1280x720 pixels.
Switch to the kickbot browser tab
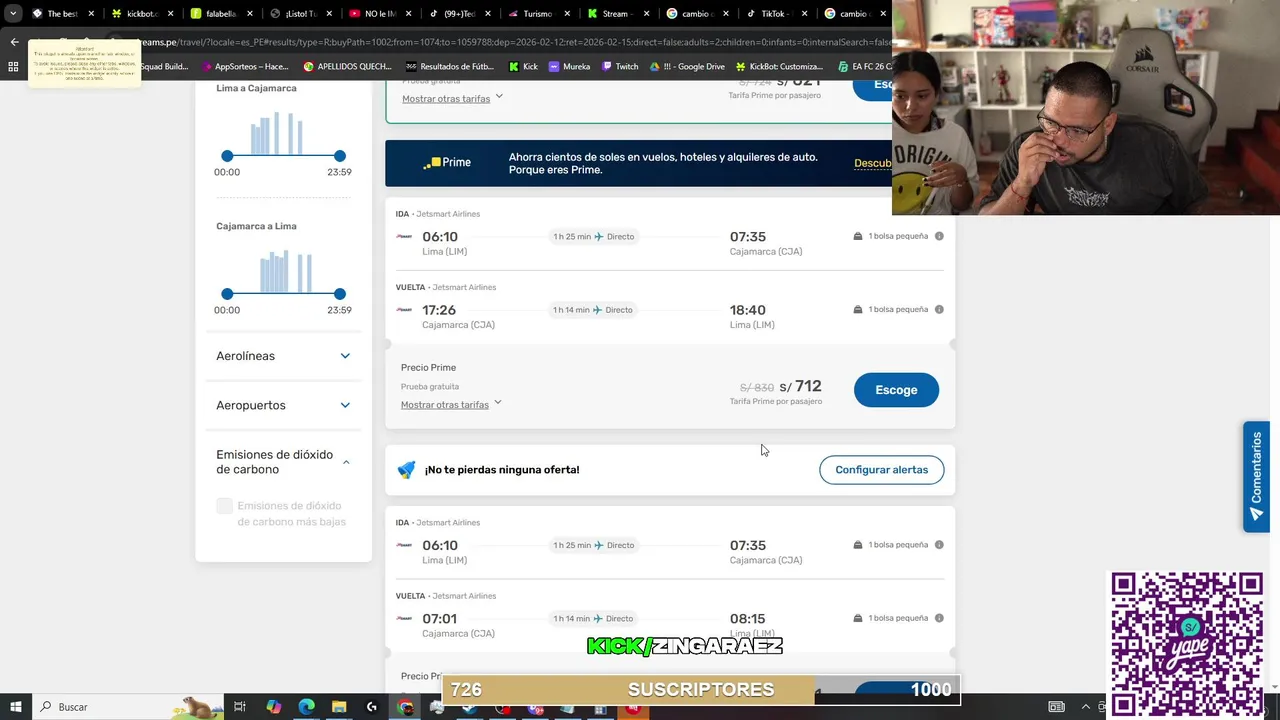pos(142,14)
